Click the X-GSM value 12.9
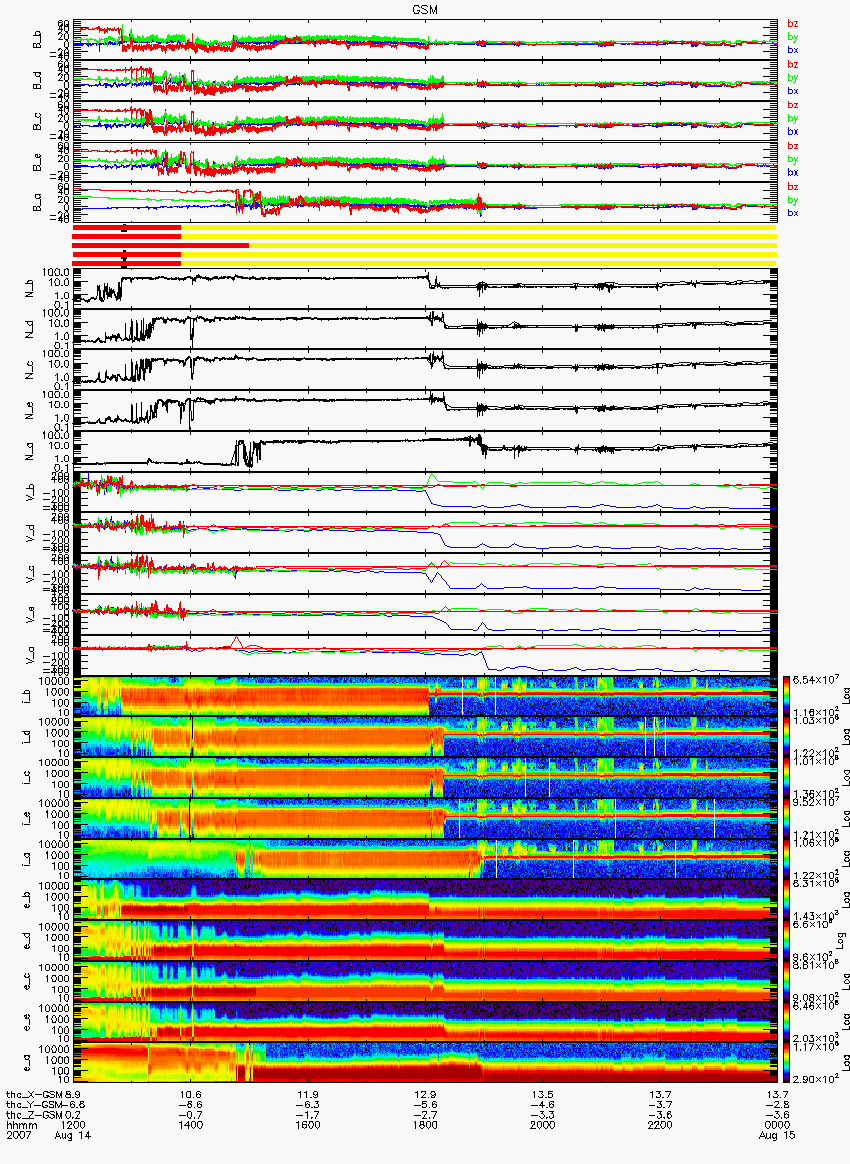Screen dimensions: 850x1164 point(425,1095)
